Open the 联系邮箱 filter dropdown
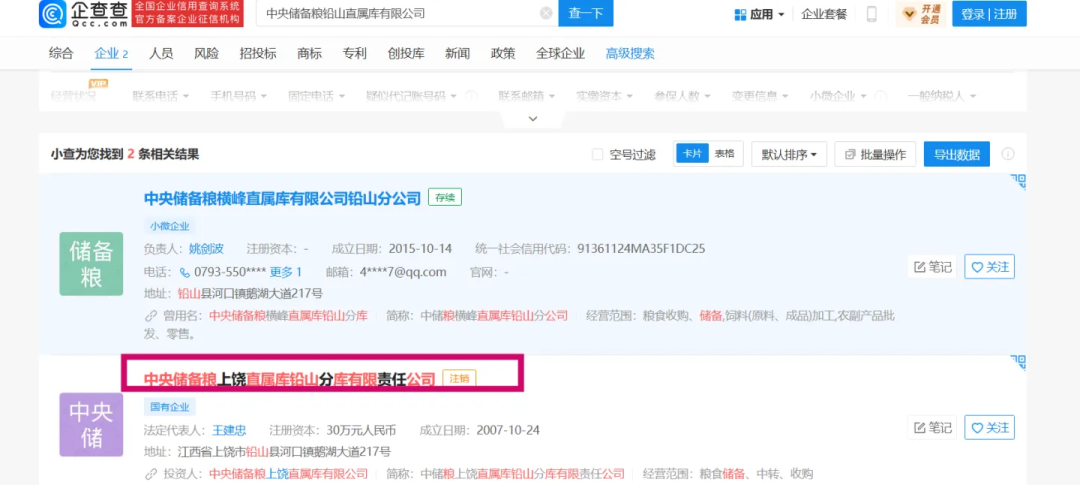The image size is (1080, 485). 527,96
